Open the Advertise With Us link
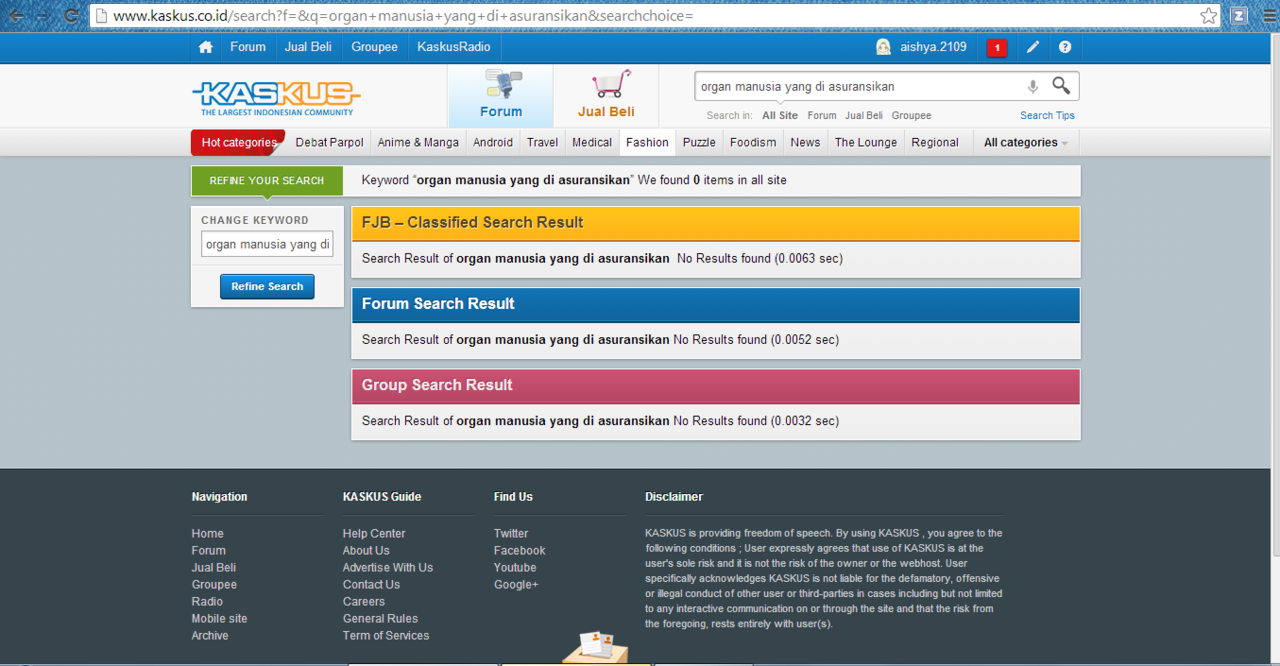 click(x=388, y=568)
